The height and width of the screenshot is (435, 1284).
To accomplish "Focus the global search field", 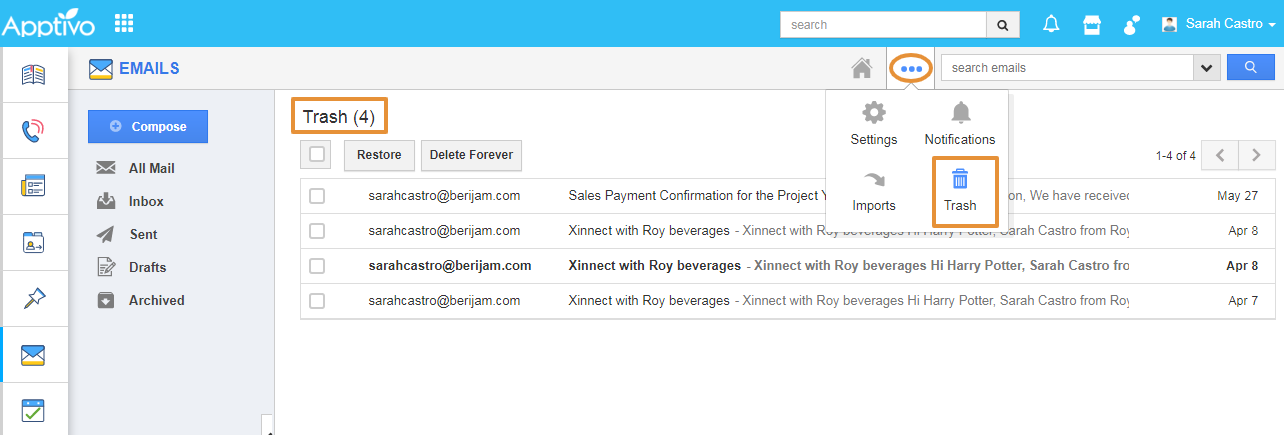I will [883, 25].
